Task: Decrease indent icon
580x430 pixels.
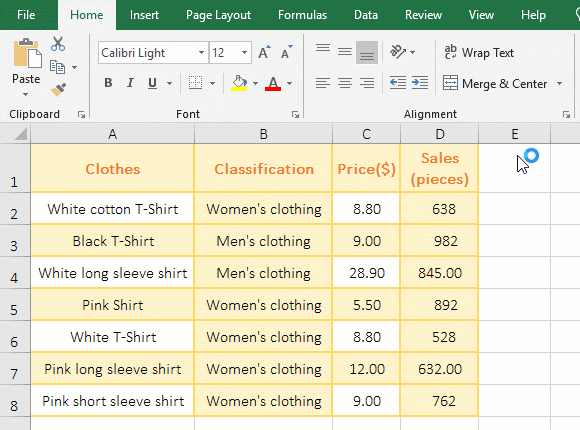Action: point(398,83)
